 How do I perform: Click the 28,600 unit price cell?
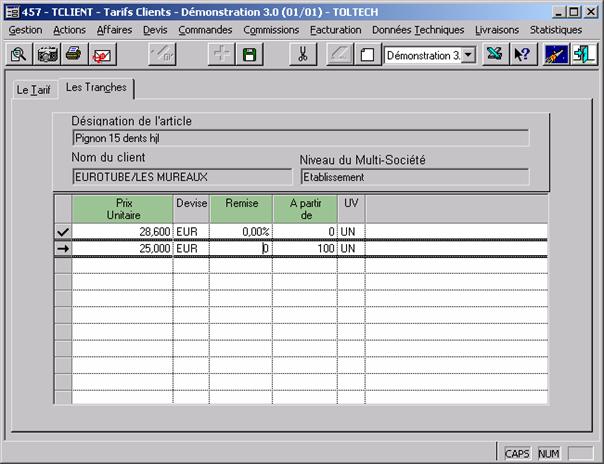tap(122, 231)
